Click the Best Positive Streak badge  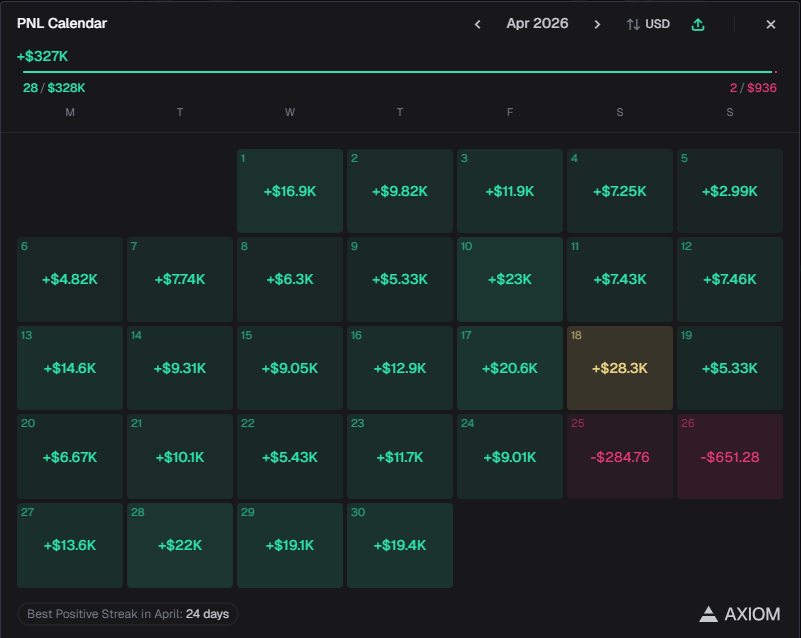coord(128,613)
